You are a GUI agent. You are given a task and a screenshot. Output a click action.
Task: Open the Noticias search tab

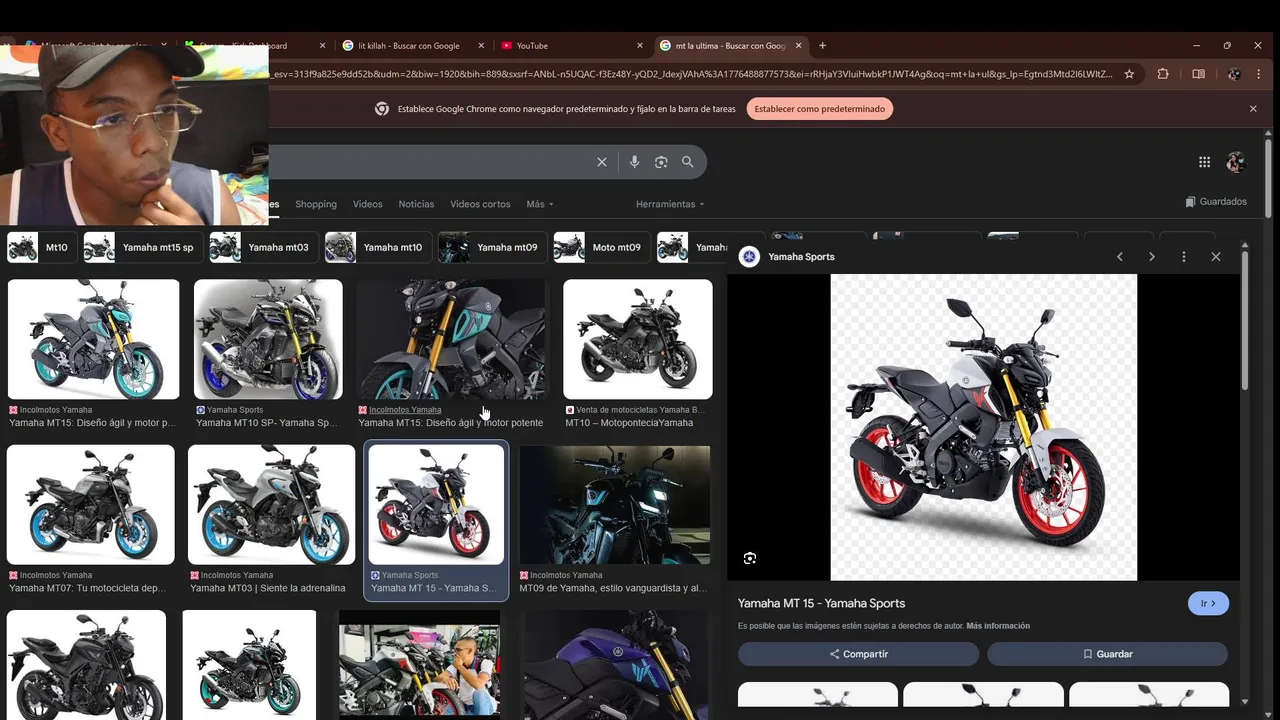click(416, 204)
